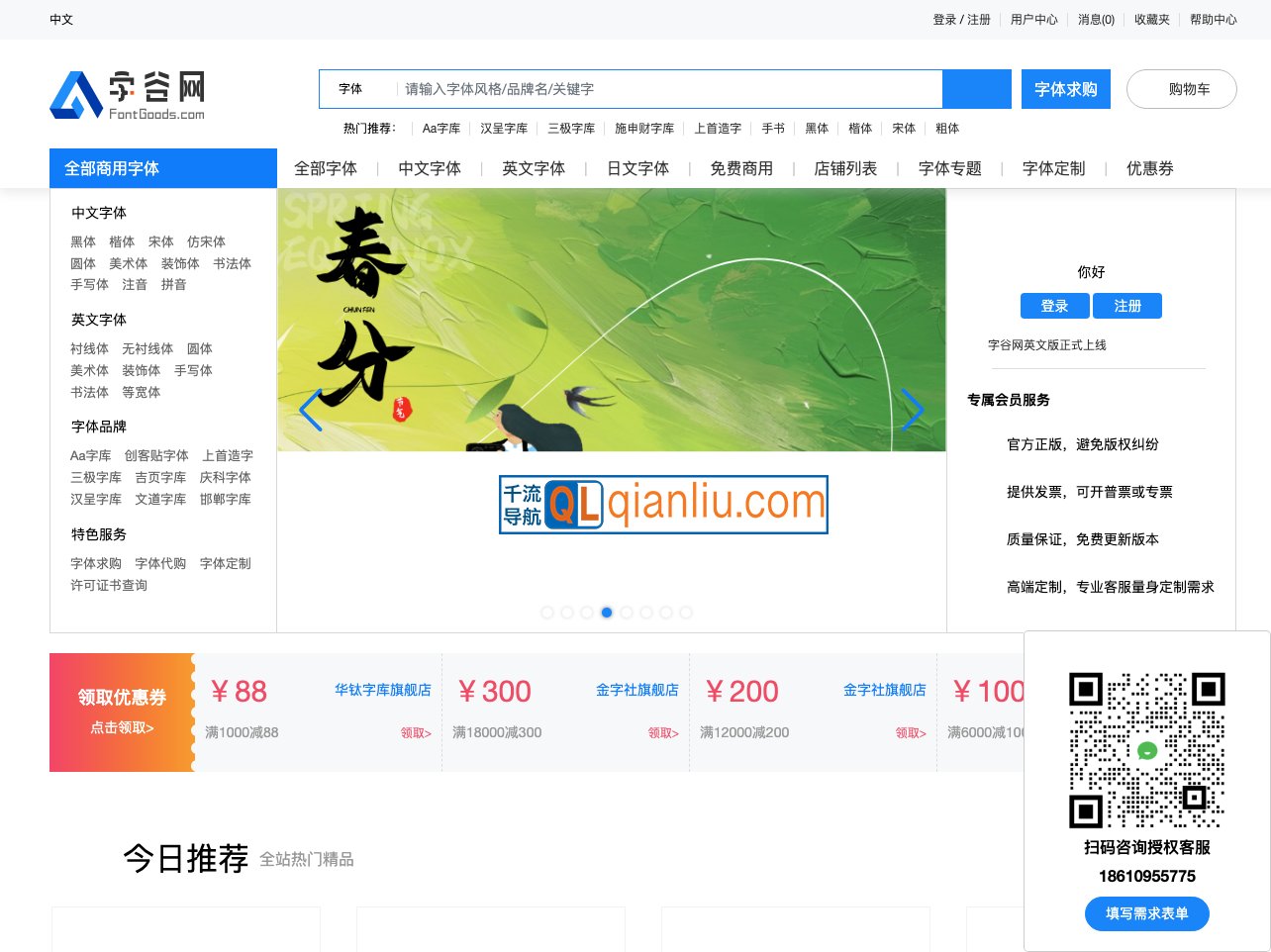Image resolution: width=1271 pixels, height=952 pixels.
Task: Go back using the left carousel arrow
Action: click(x=311, y=411)
